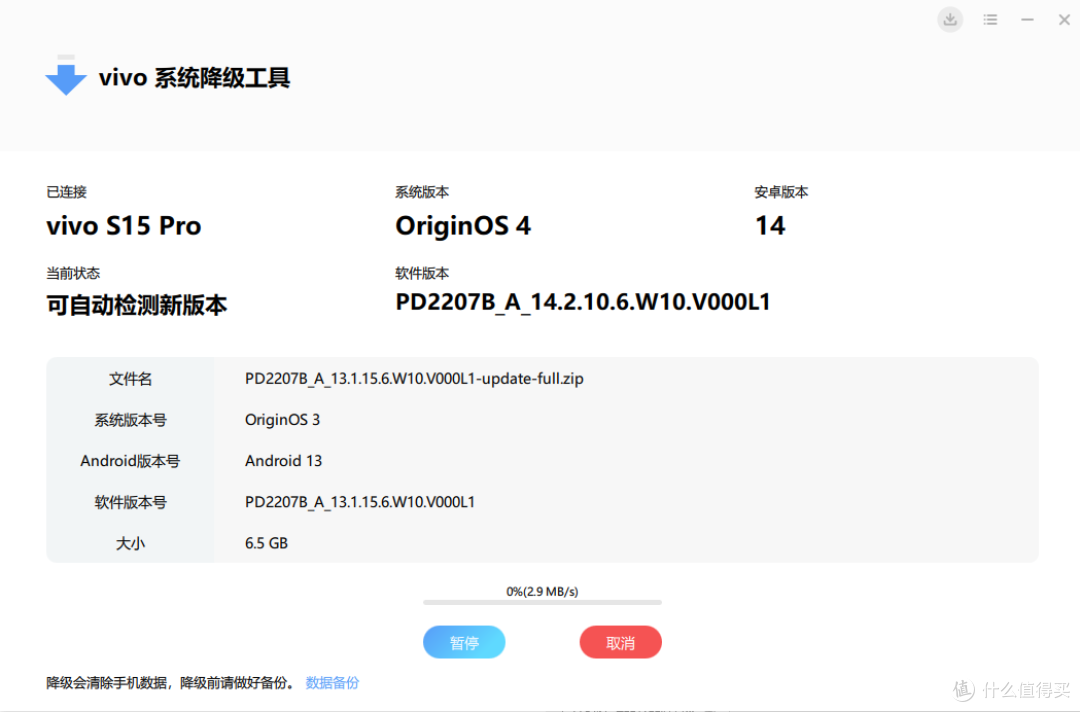Open the list menu icon
Viewport: 1080px width, 712px height.
pos(990,19)
